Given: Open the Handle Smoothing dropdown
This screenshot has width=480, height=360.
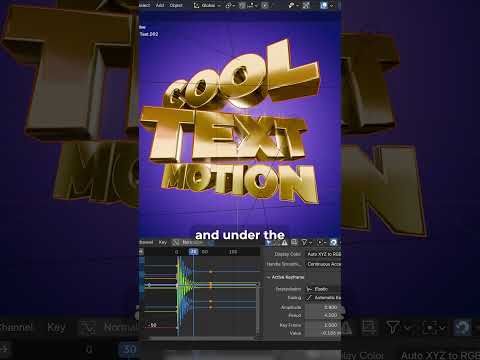Looking at the screenshot, I should [x=323, y=264].
